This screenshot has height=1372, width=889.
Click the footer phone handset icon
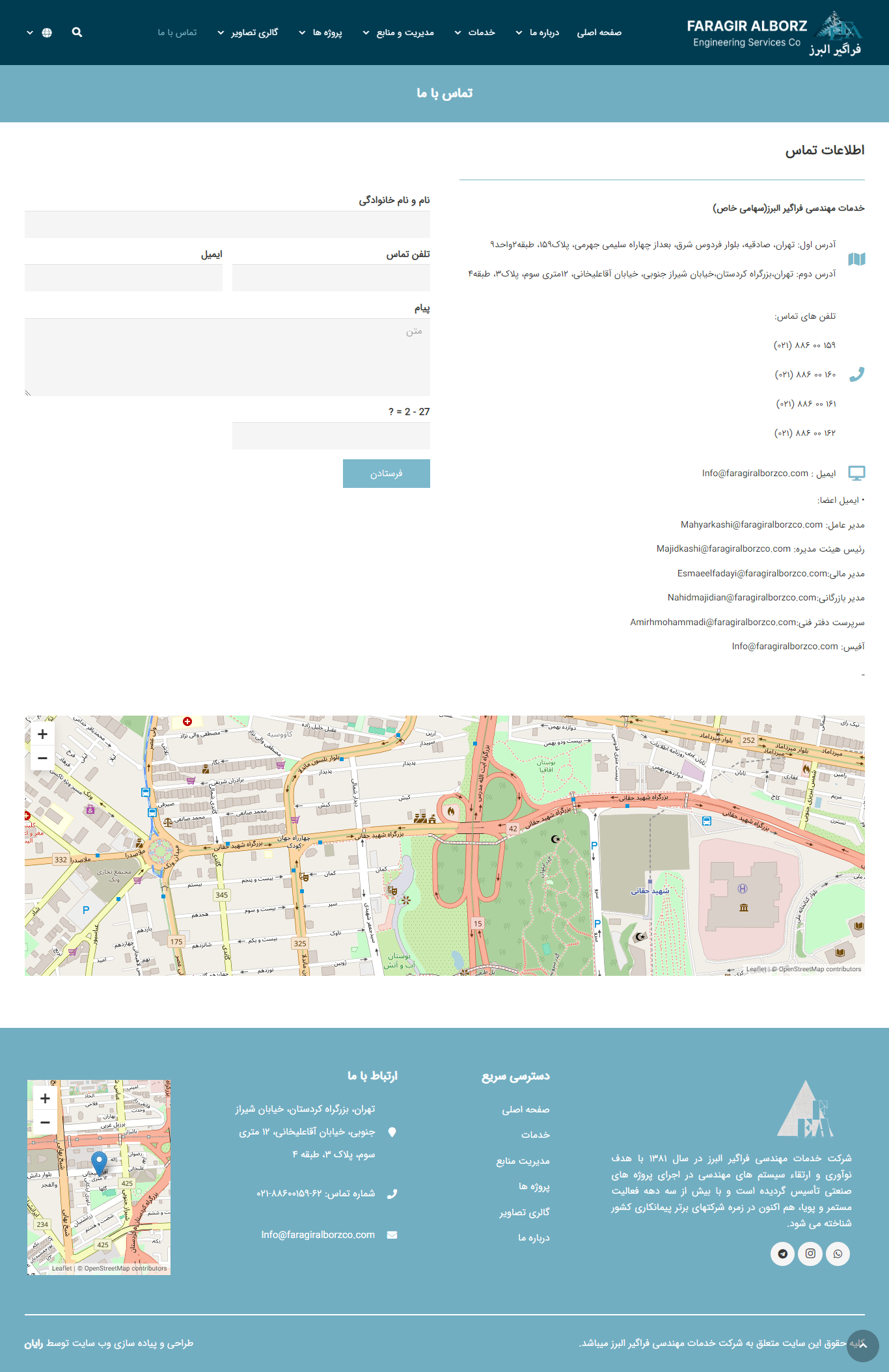[x=392, y=1194]
